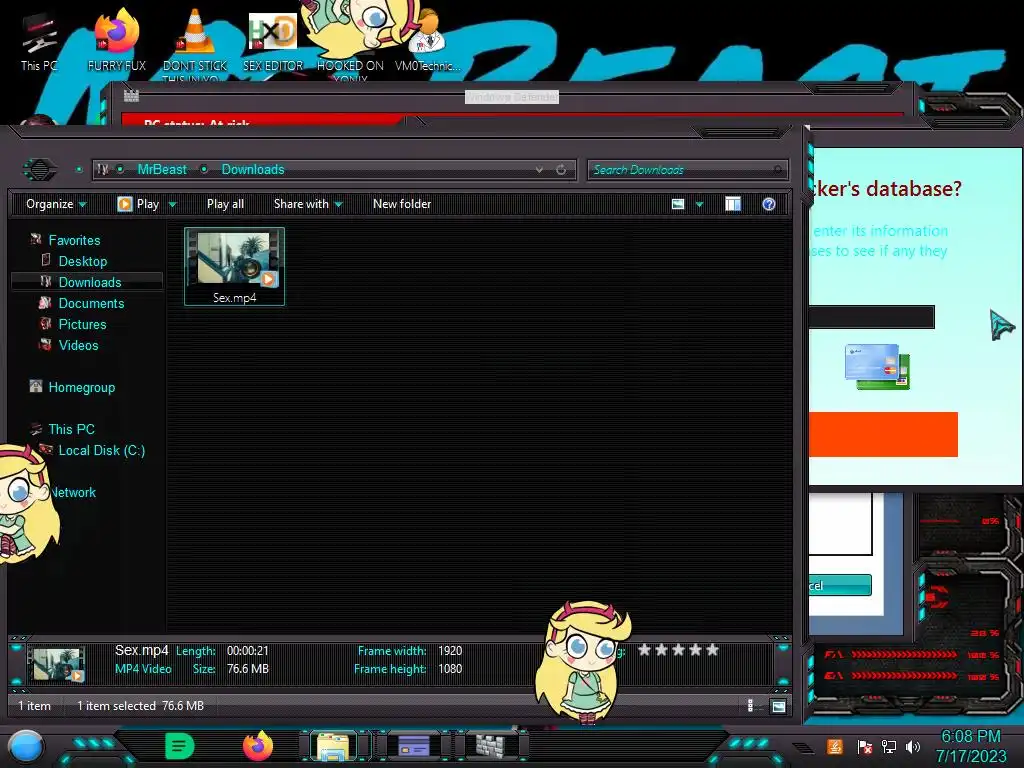Click Downloads in the address breadcrumb

coord(253,170)
